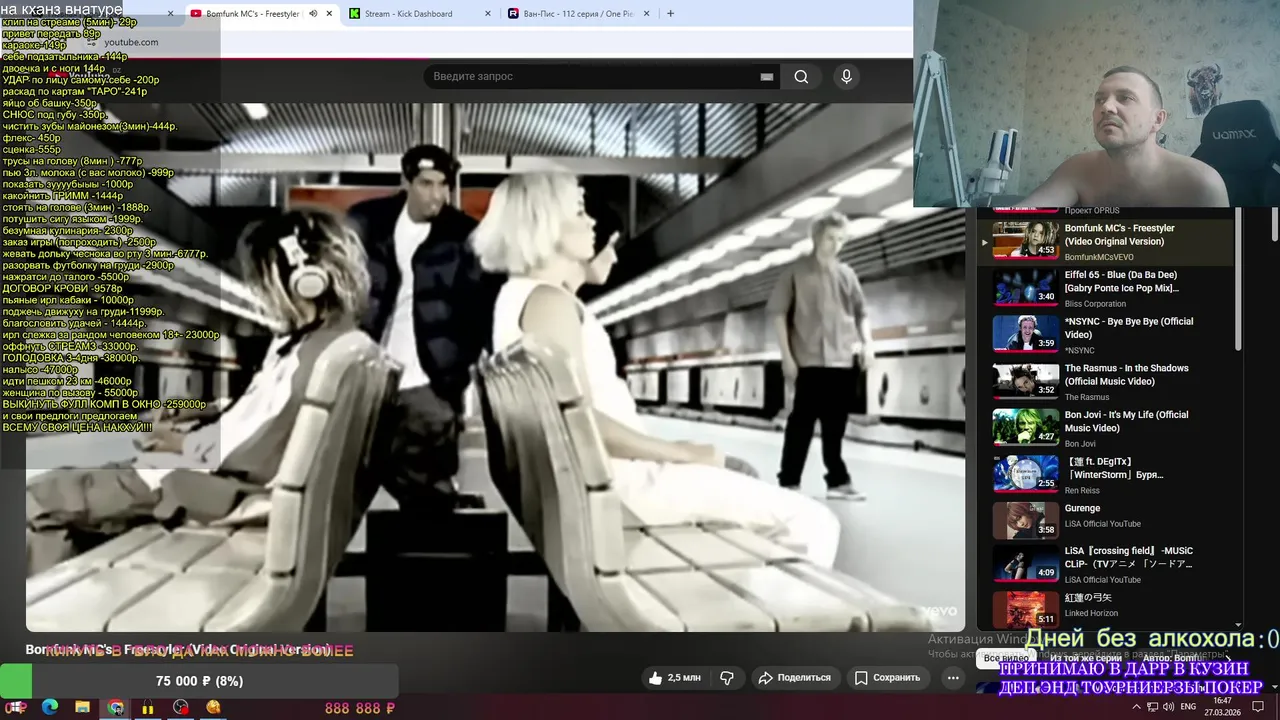Image resolution: width=1280 pixels, height=720 pixels.
Task: Click the 'Сохранить' save button
Action: coord(887,677)
